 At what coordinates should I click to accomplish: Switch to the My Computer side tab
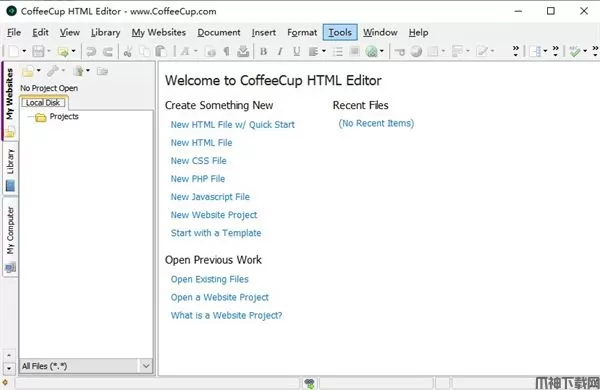tap(10, 237)
